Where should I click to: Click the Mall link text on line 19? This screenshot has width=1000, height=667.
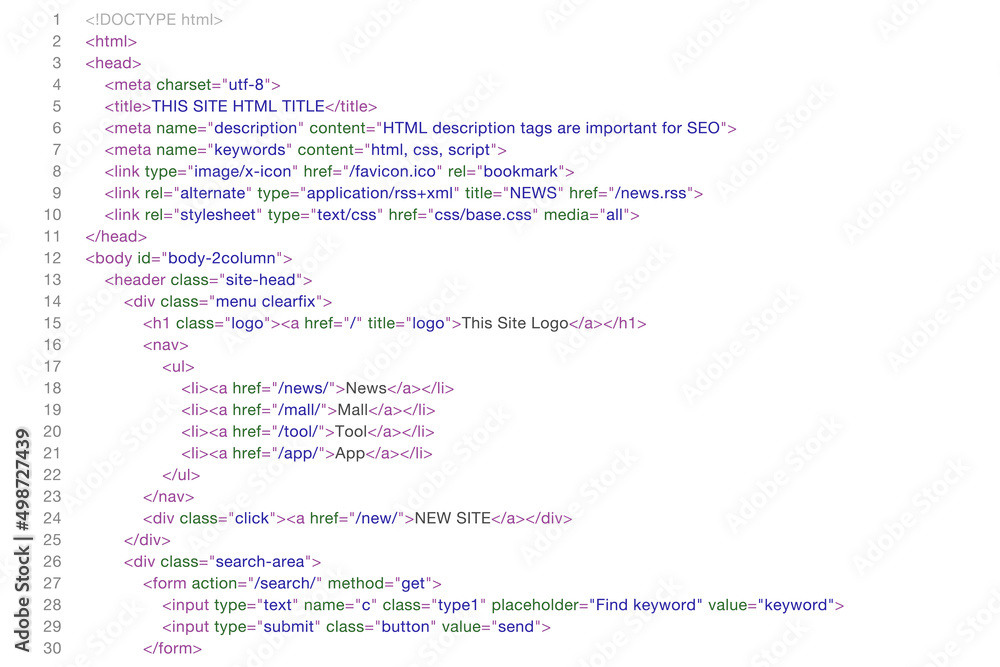coord(353,410)
